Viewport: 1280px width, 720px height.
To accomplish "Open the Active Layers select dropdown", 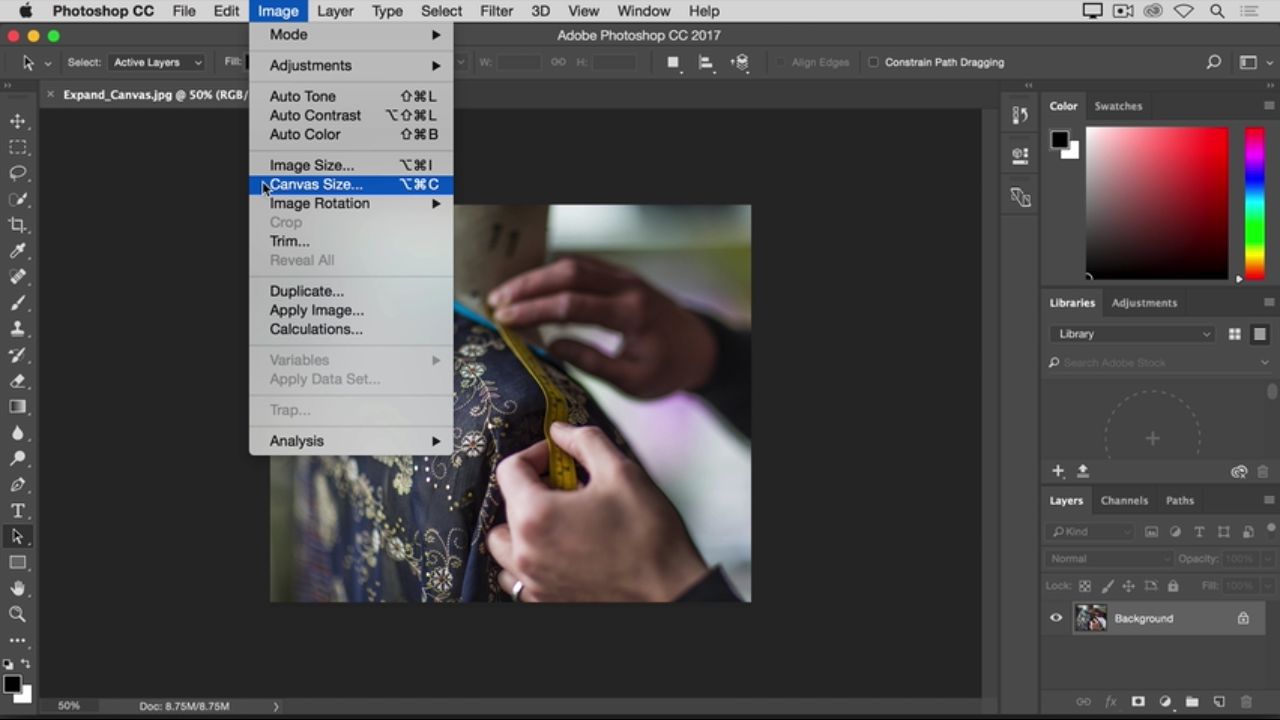I will click(x=157, y=62).
